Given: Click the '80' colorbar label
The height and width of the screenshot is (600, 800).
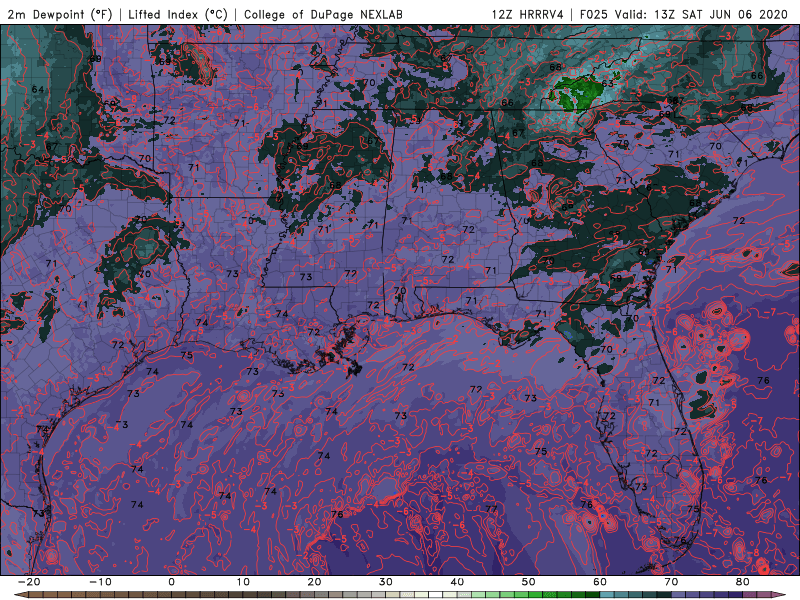Looking at the screenshot, I should tap(743, 582).
